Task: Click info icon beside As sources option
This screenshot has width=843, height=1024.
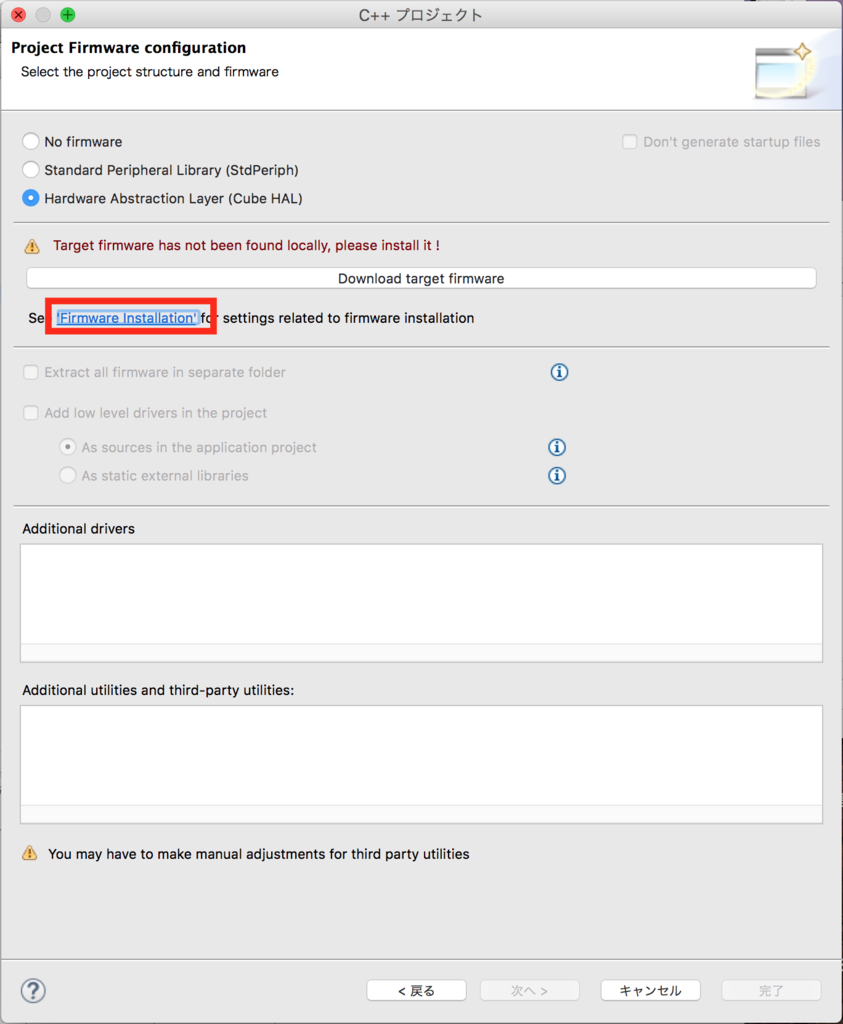Action: tap(556, 447)
